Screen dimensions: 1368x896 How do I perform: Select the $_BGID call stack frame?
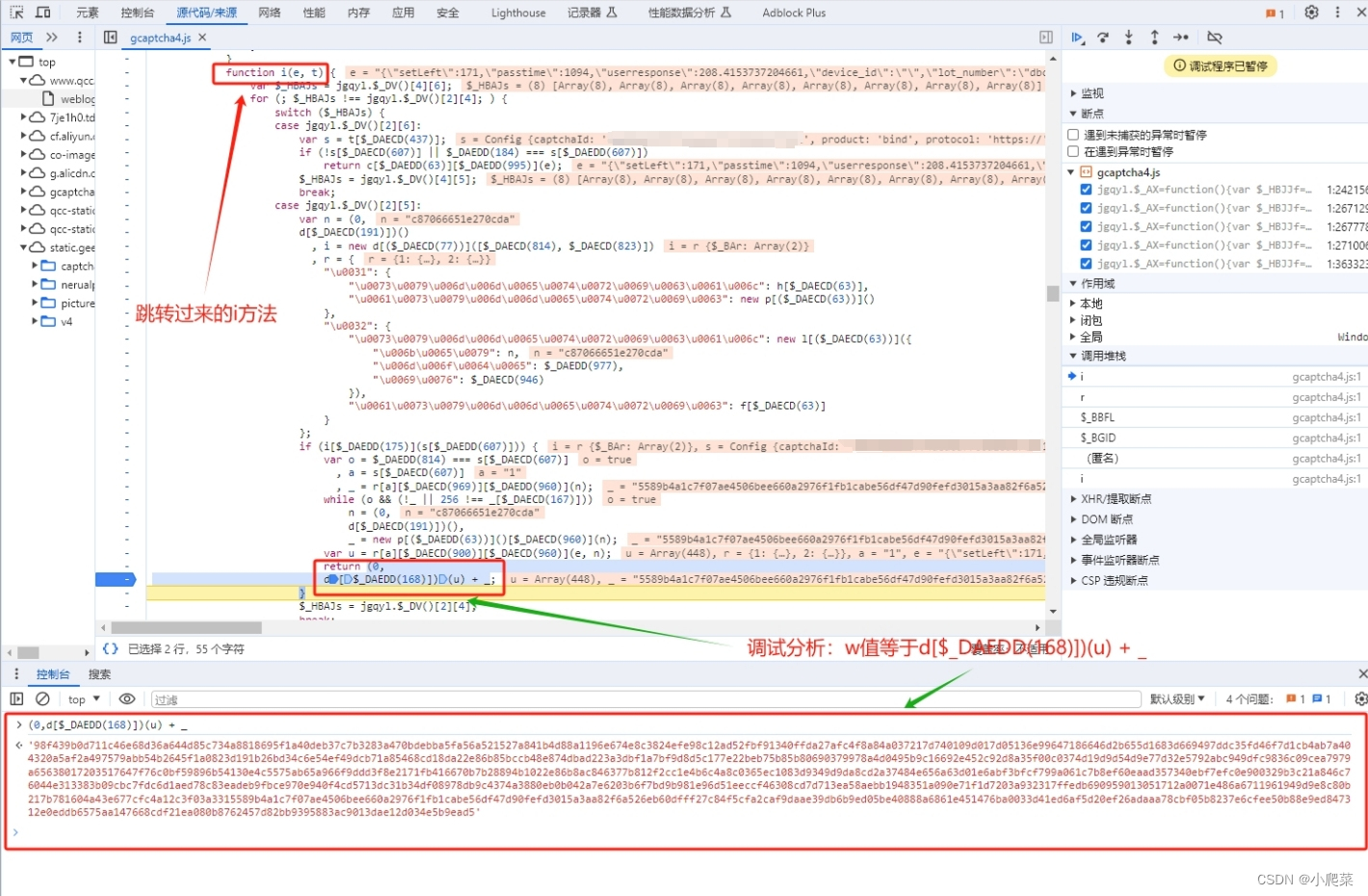pyautogui.click(x=1215, y=437)
